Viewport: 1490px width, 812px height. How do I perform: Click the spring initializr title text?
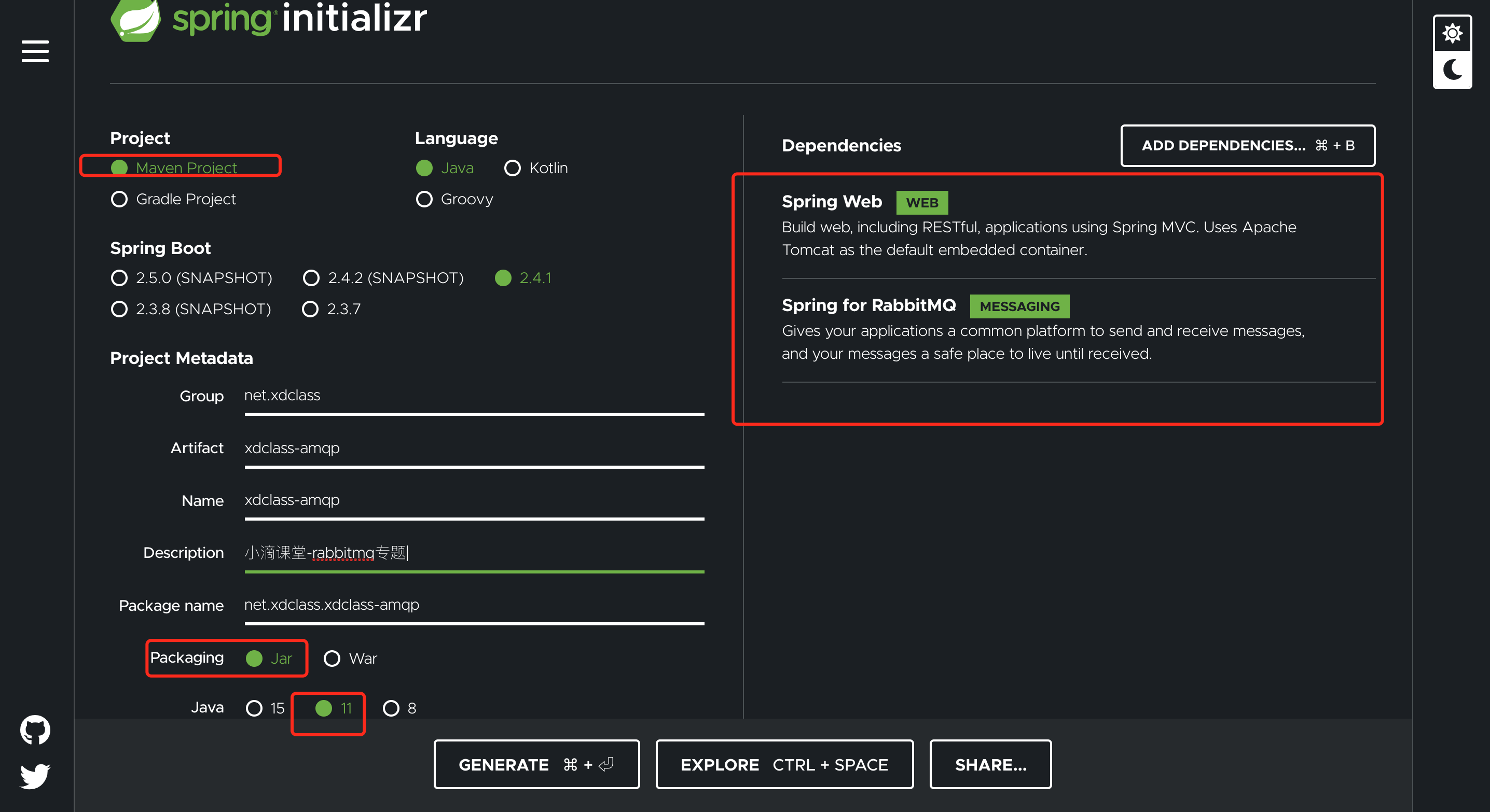(300, 18)
